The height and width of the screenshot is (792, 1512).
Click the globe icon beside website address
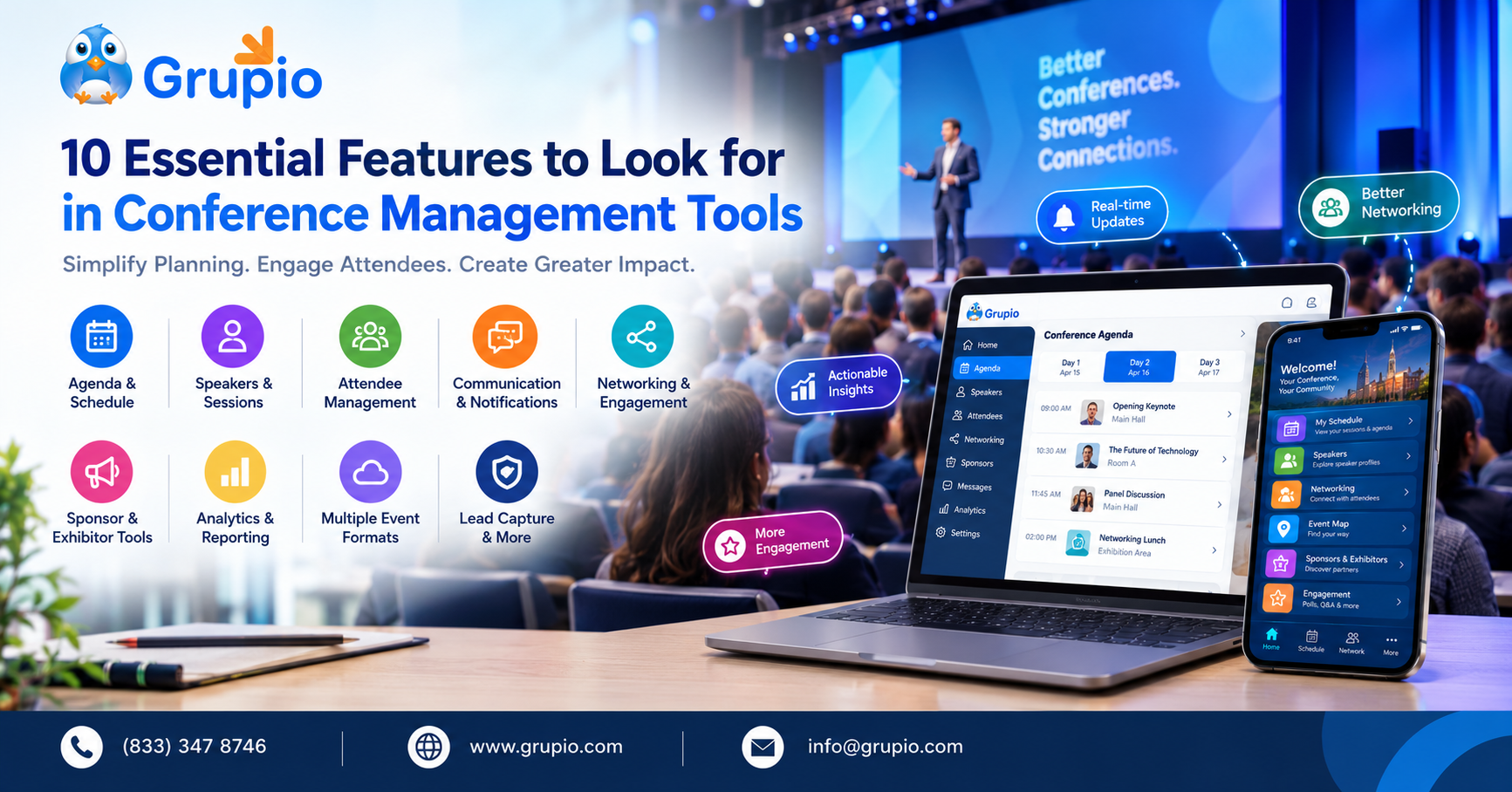pos(428,748)
